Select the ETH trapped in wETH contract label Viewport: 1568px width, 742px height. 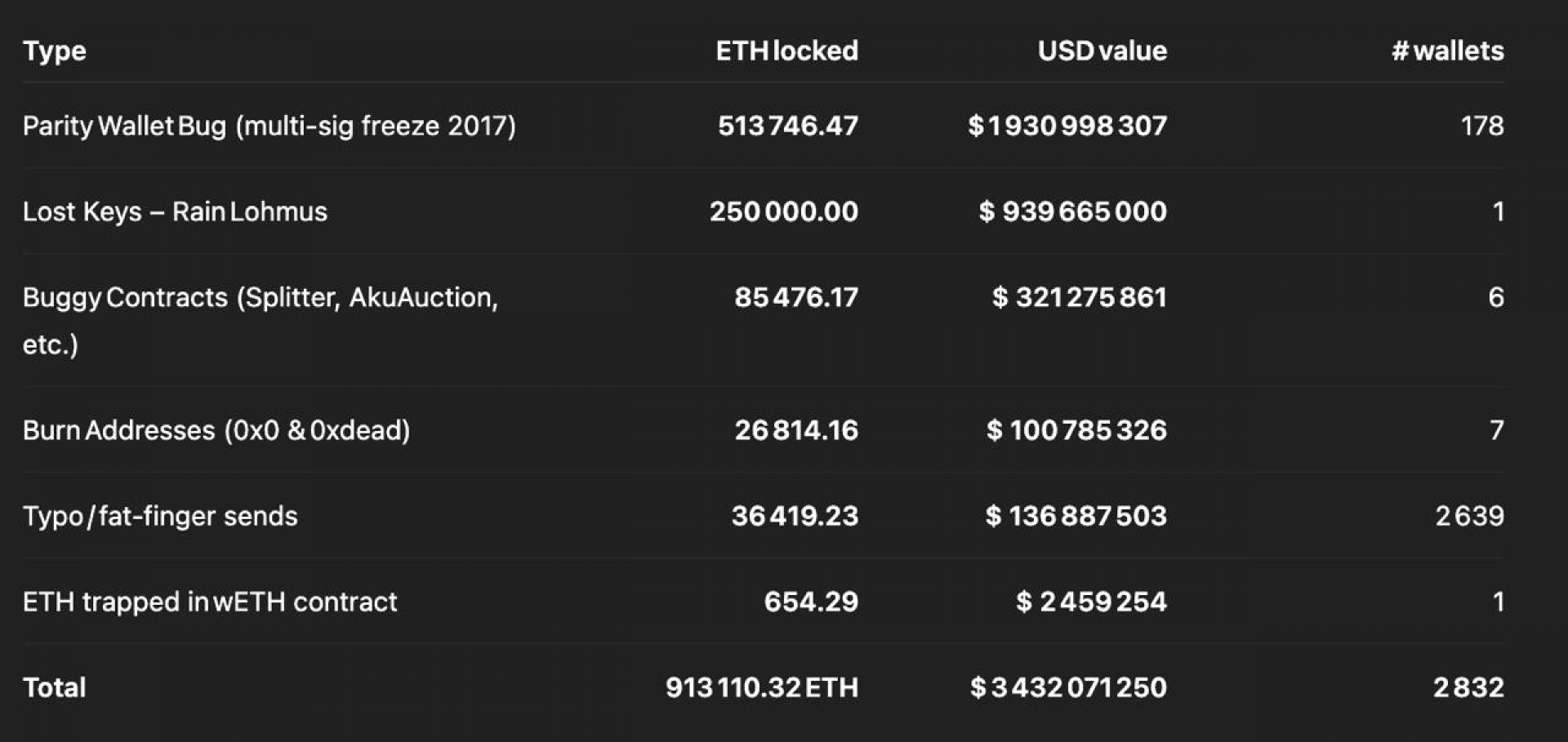coord(210,602)
